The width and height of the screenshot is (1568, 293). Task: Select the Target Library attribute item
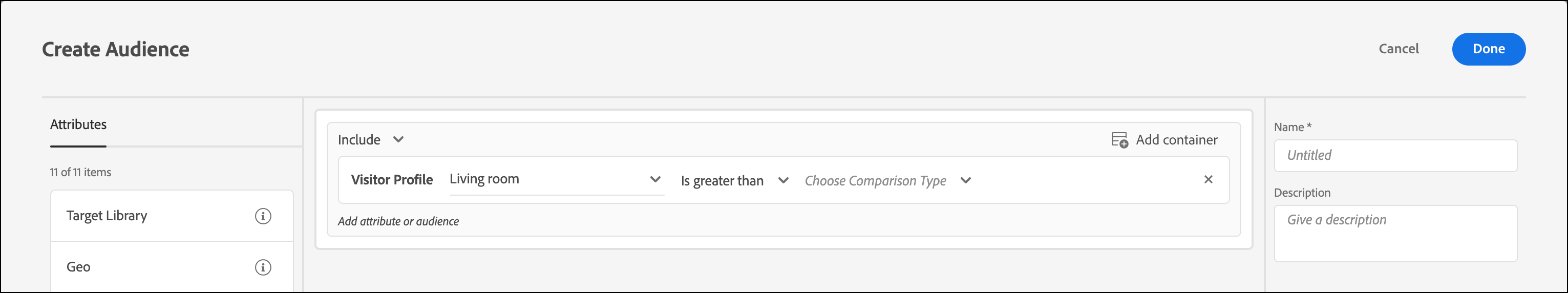coord(107,216)
